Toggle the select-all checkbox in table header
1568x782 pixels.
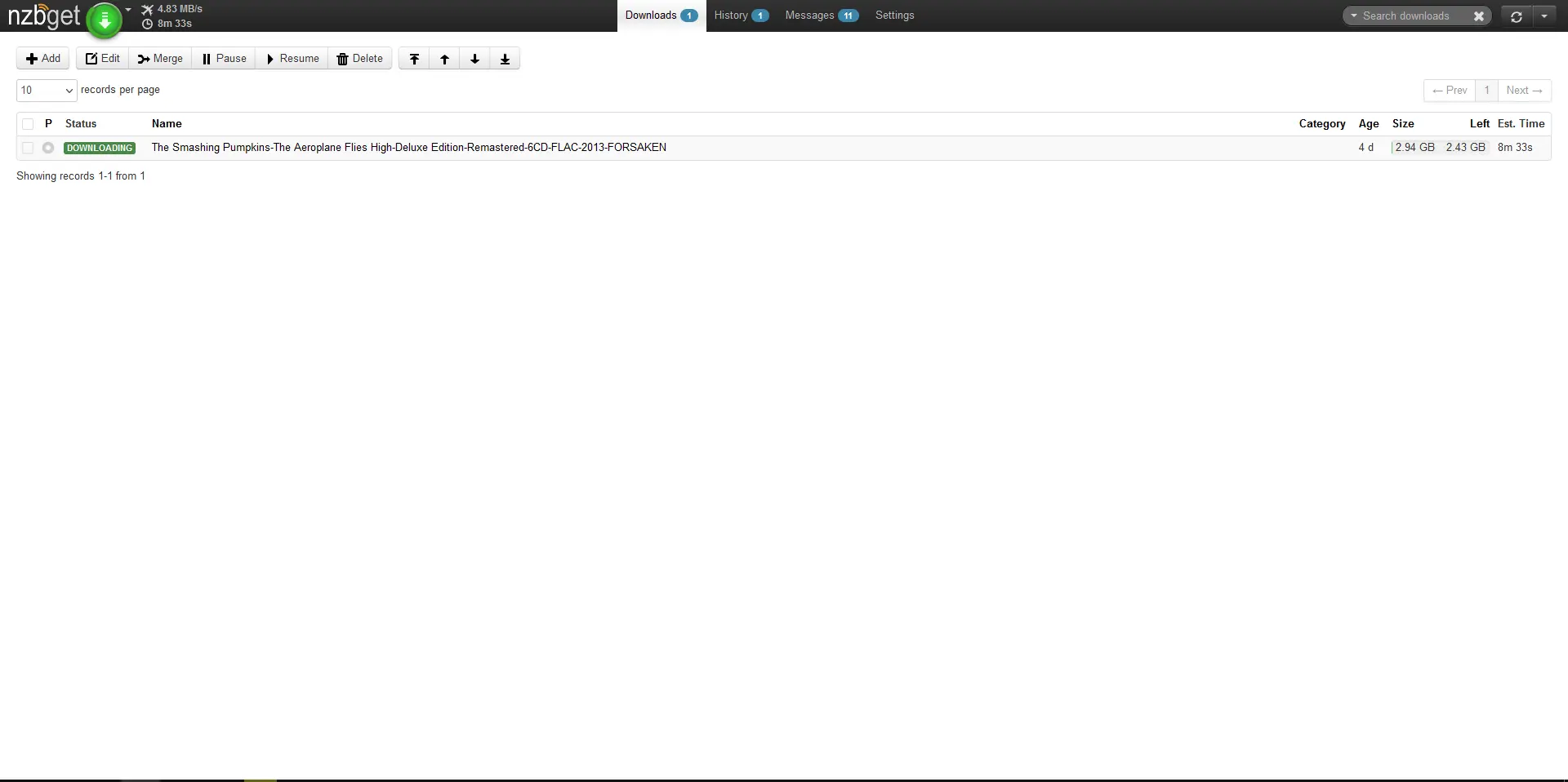click(x=28, y=124)
